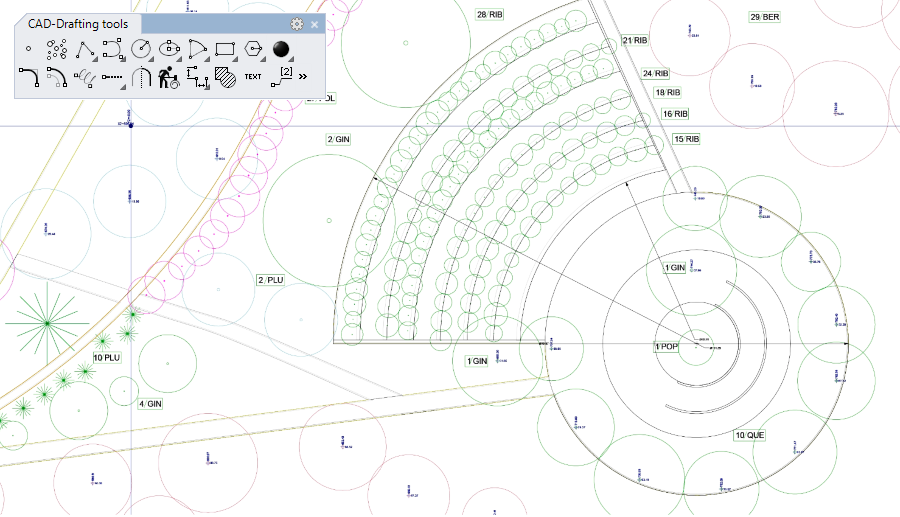This screenshot has width=900, height=517.
Task: Select the Polygon tool
Action: click(x=253, y=49)
